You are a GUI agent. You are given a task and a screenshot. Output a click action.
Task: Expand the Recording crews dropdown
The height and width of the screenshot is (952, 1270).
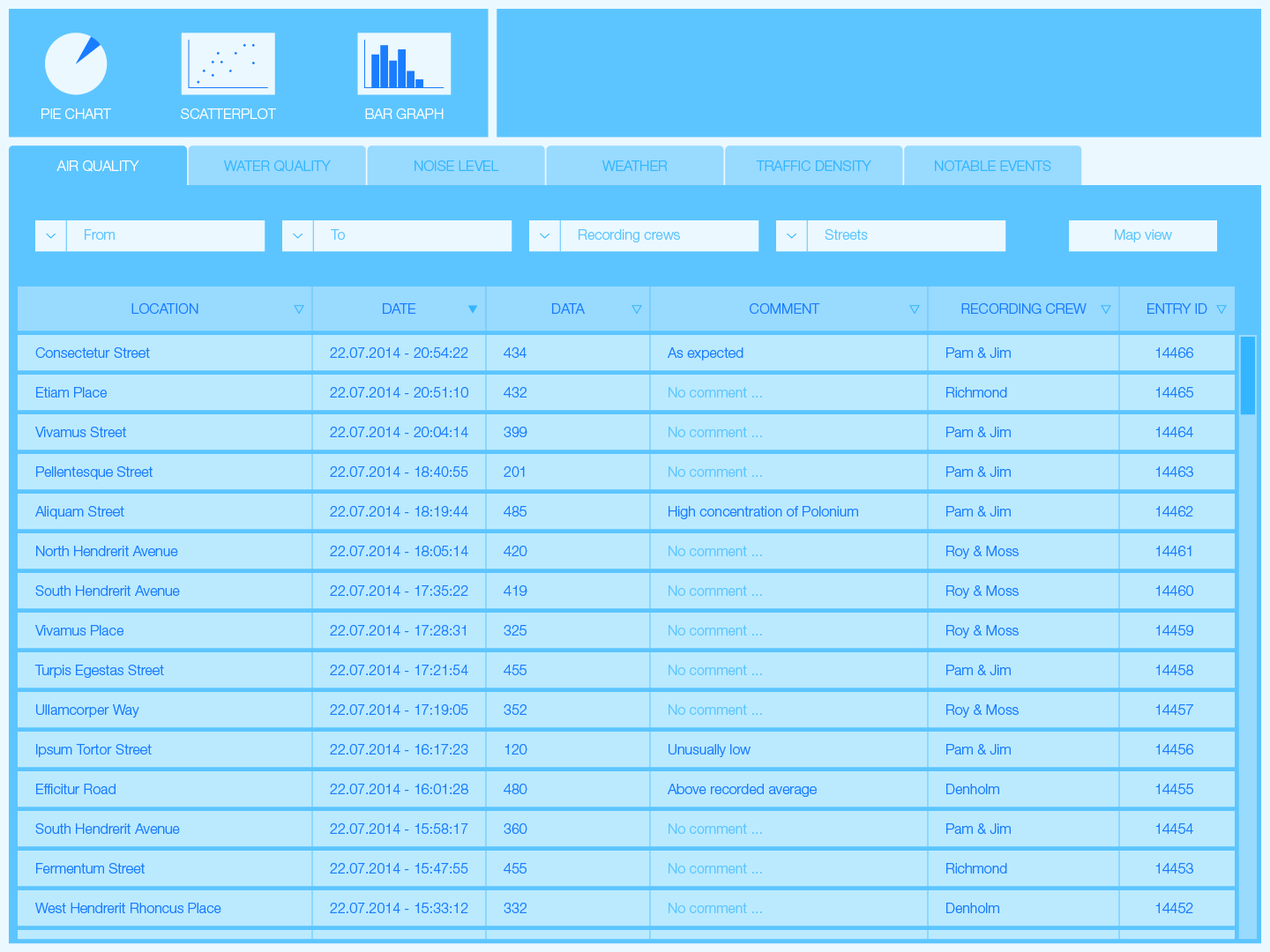pyautogui.click(x=544, y=235)
